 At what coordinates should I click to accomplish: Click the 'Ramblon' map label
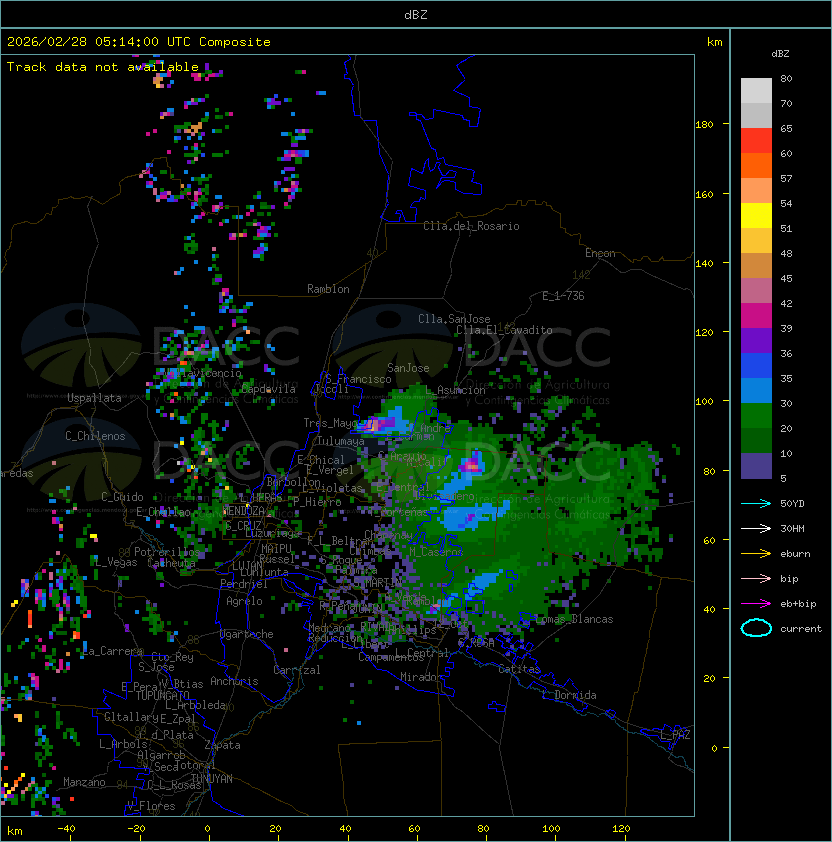pyautogui.click(x=328, y=289)
